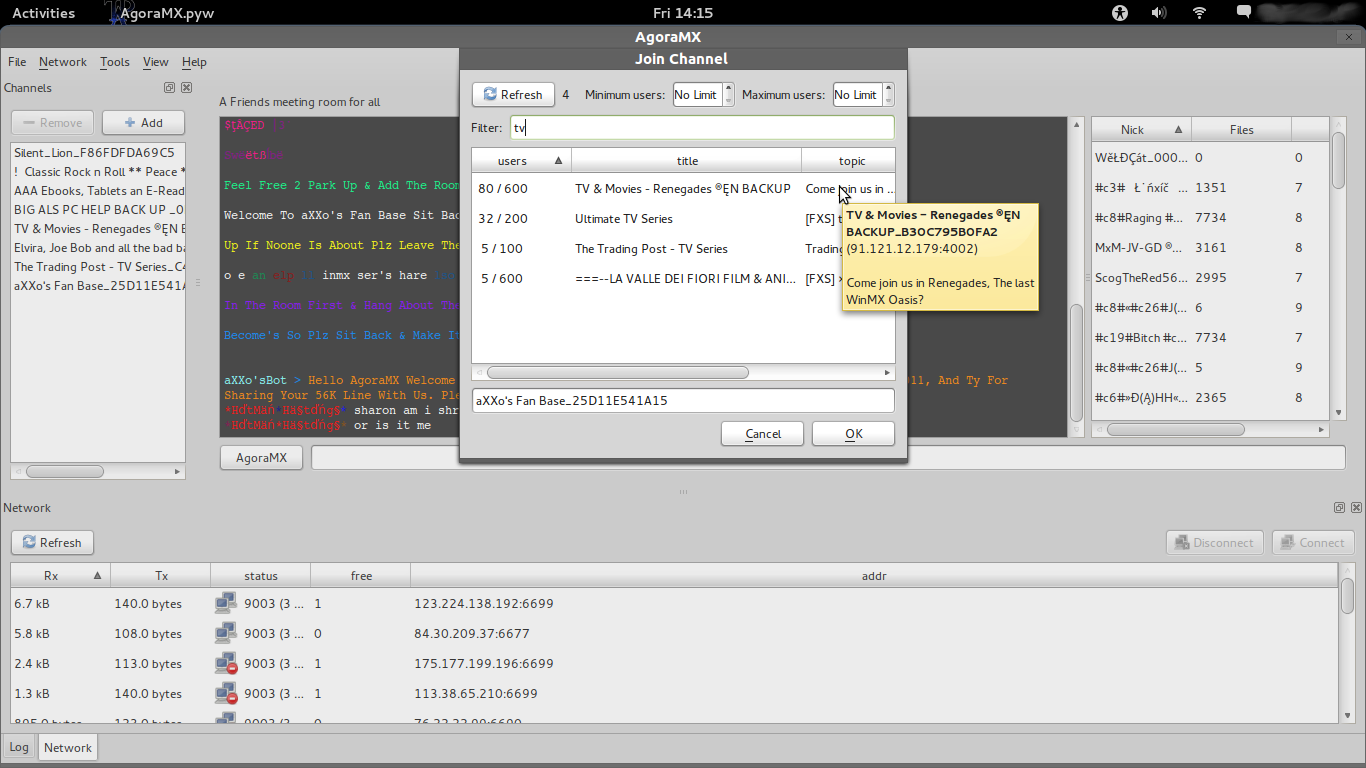Switch to the Log tab

tap(19, 748)
